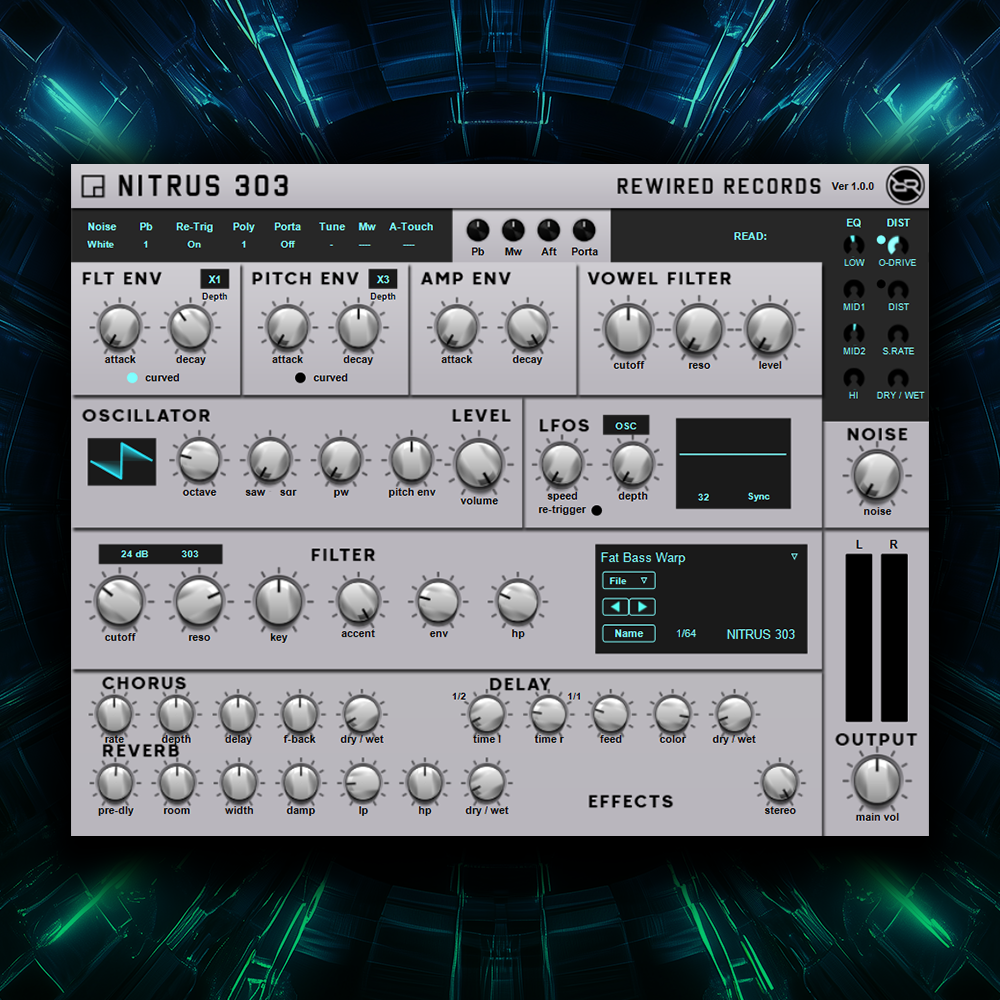This screenshot has height=1000, width=1000.
Task: Toggle the FLT ENV curved indicator
Action: coord(132,378)
